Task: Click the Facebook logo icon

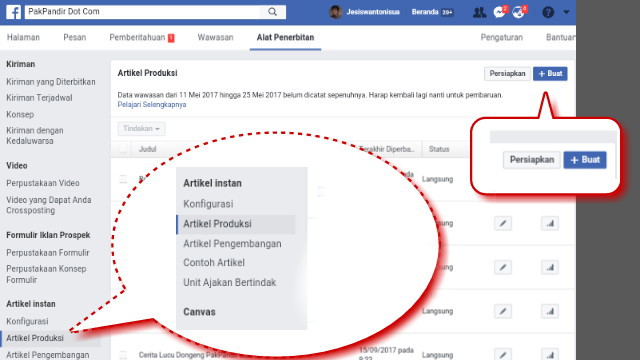Action: tap(13, 12)
